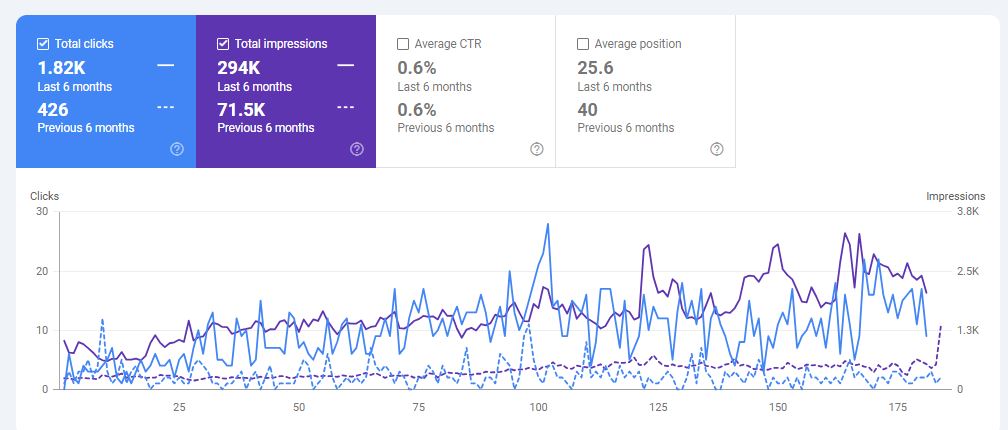Image resolution: width=1008 pixels, height=430 pixels.
Task: Click the 0.6% Last 6 months CTR value
Action: 417,68
